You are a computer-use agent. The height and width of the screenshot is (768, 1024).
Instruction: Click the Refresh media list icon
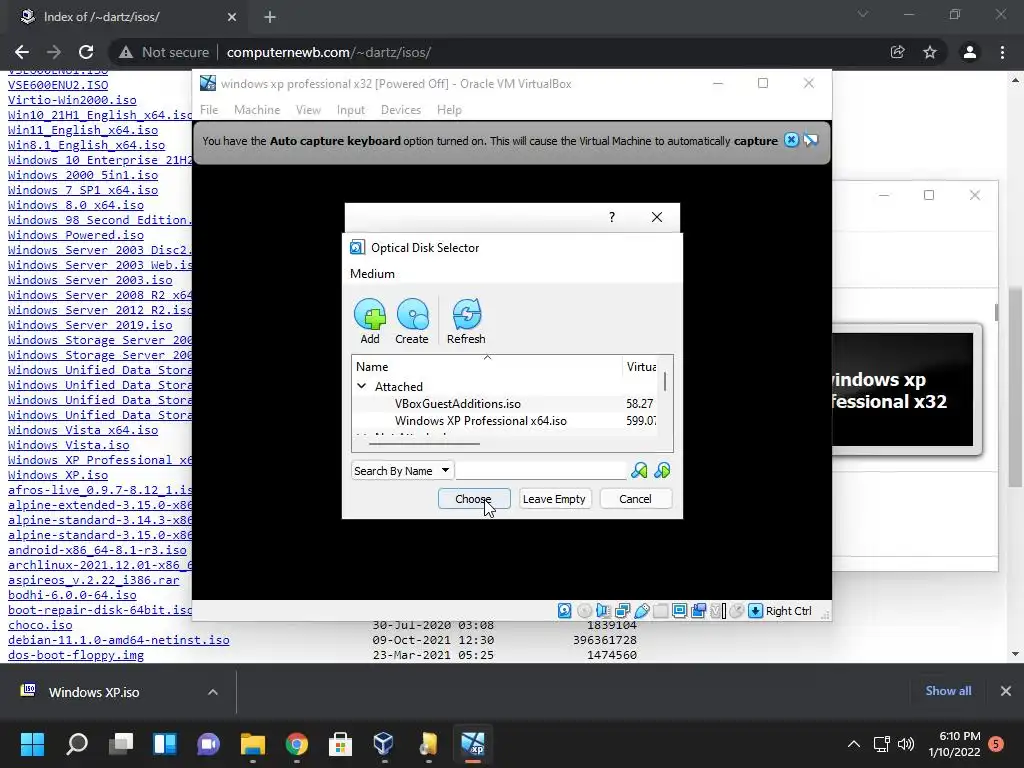tap(466, 315)
